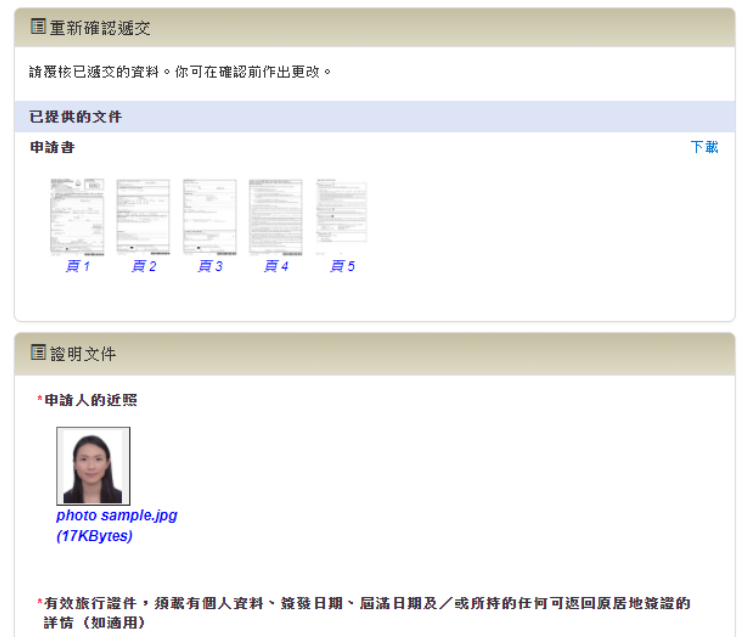Click the 頁 4 link

[276, 266]
